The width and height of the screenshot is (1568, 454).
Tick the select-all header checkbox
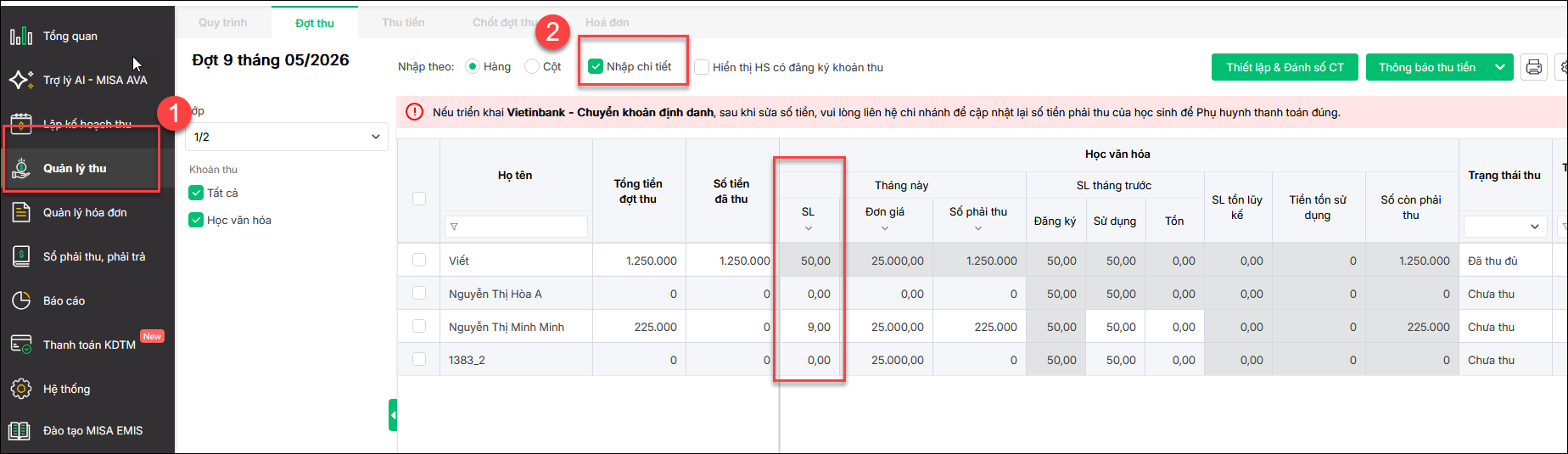(x=419, y=199)
